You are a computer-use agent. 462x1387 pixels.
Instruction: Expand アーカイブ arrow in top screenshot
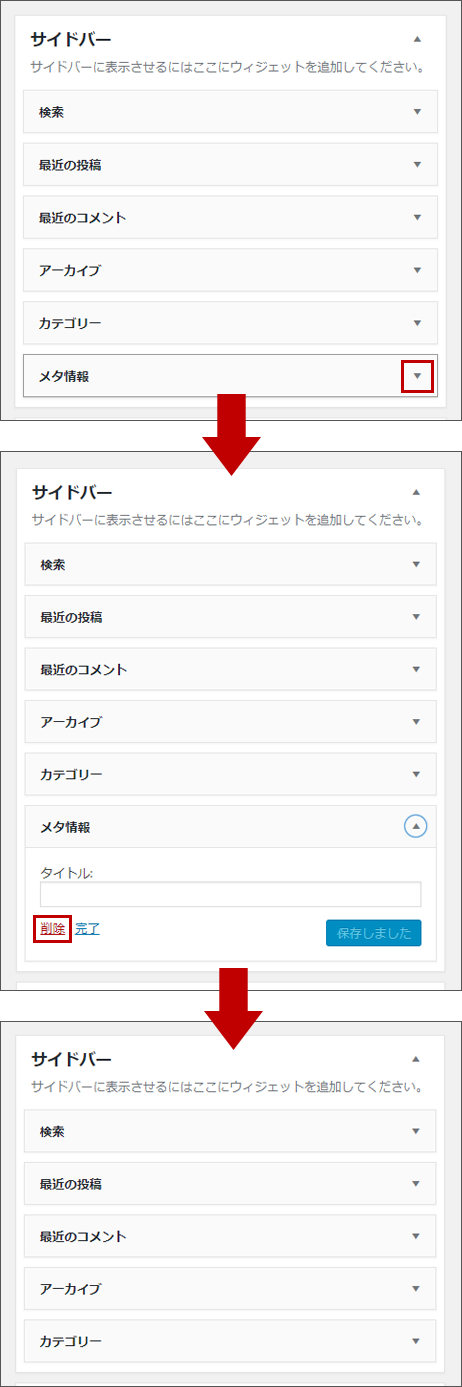click(417, 270)
